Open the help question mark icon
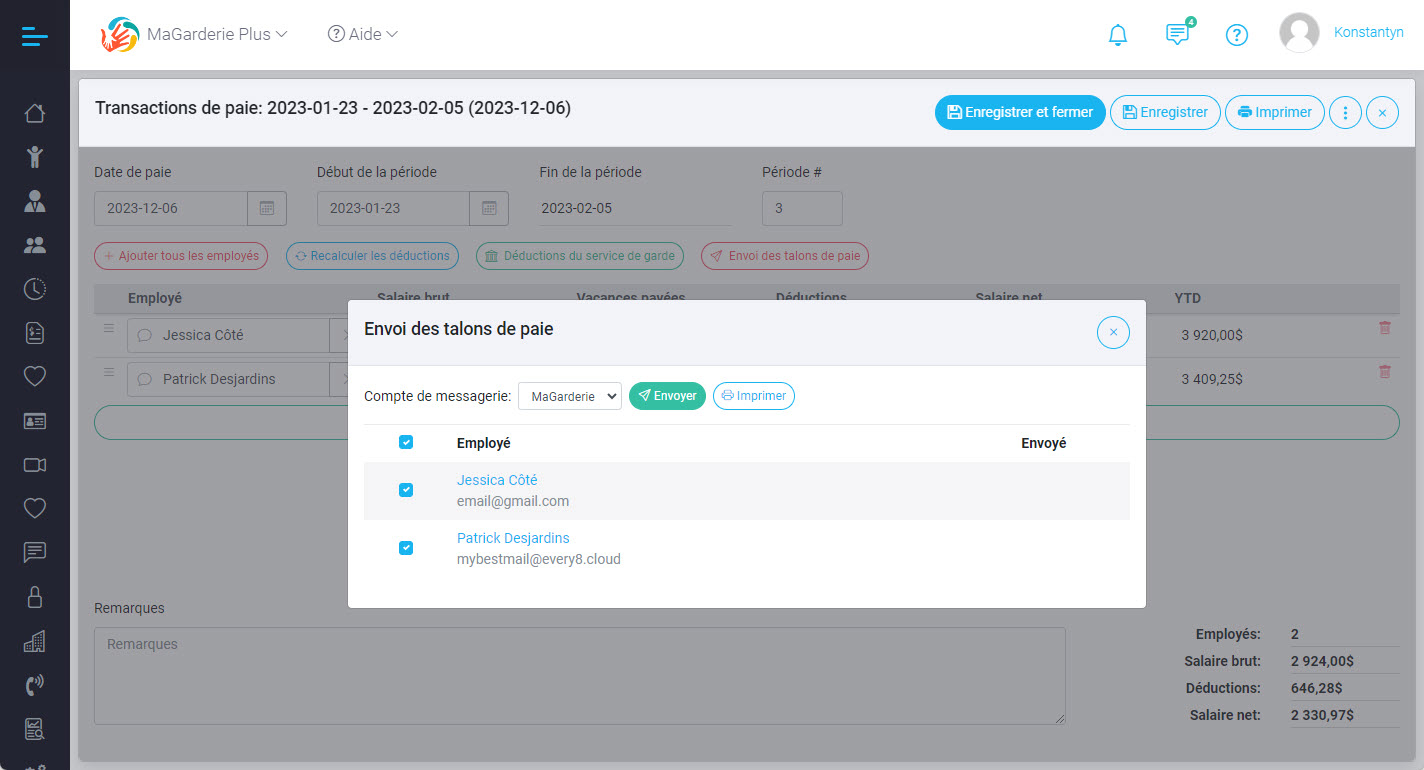Screen dimensions: 1424x770 click(1237, 34)
